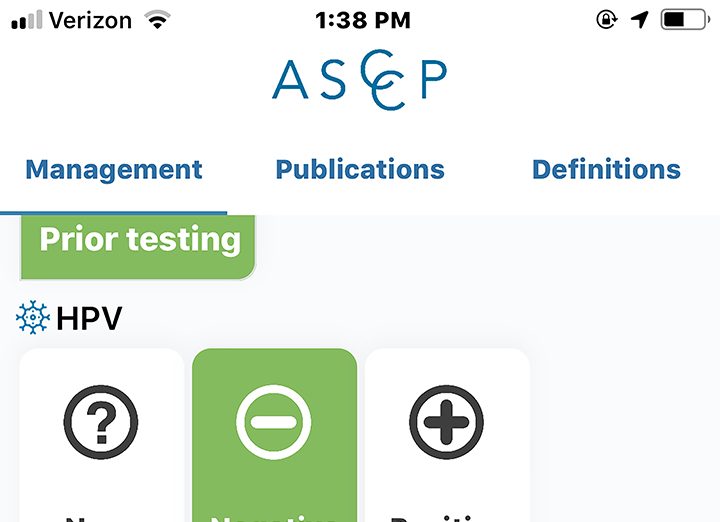Open the Publications tab

(x=360, y=169)
